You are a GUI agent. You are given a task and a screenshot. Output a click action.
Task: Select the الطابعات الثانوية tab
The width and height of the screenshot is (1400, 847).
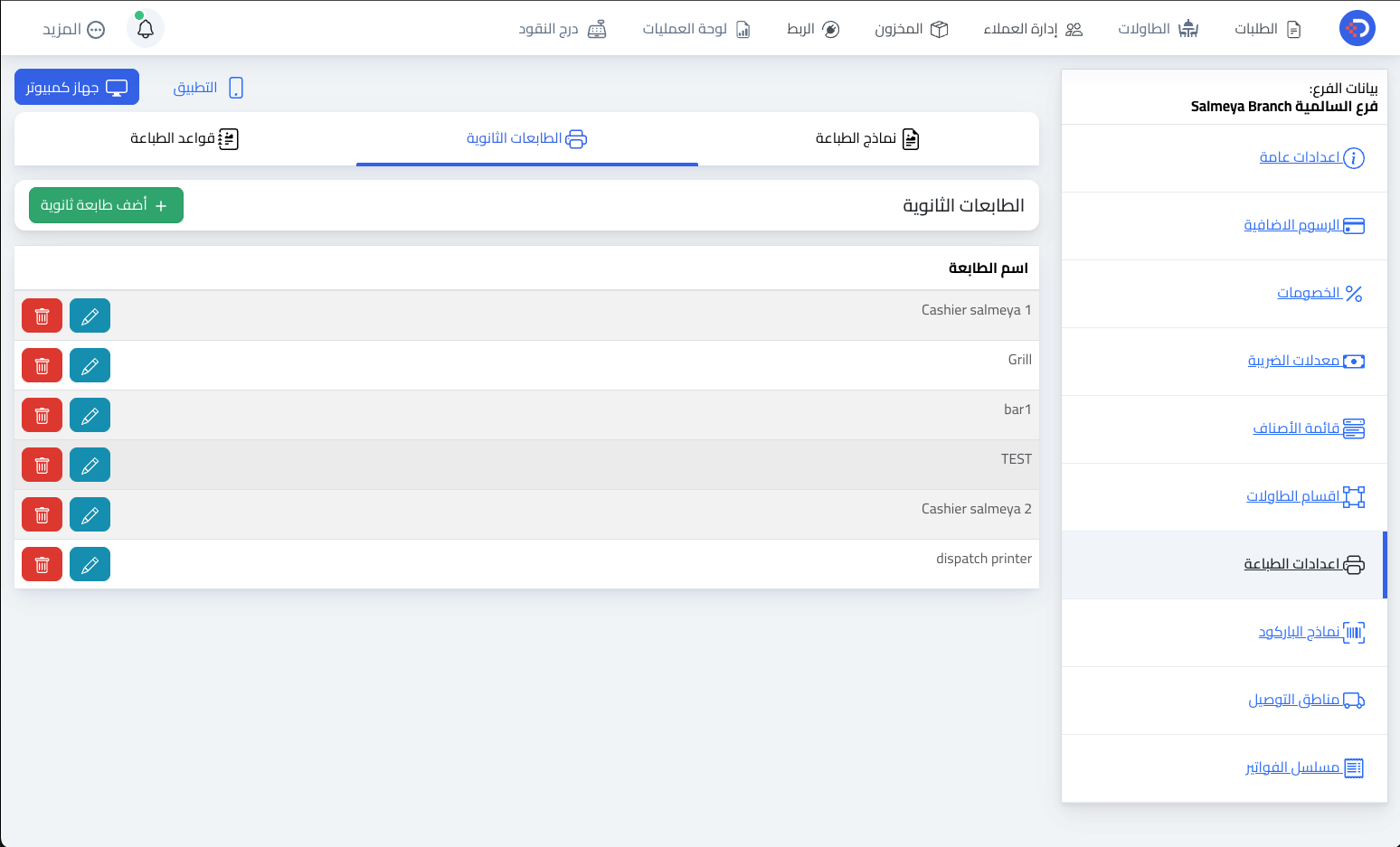[x=526, y=138]
